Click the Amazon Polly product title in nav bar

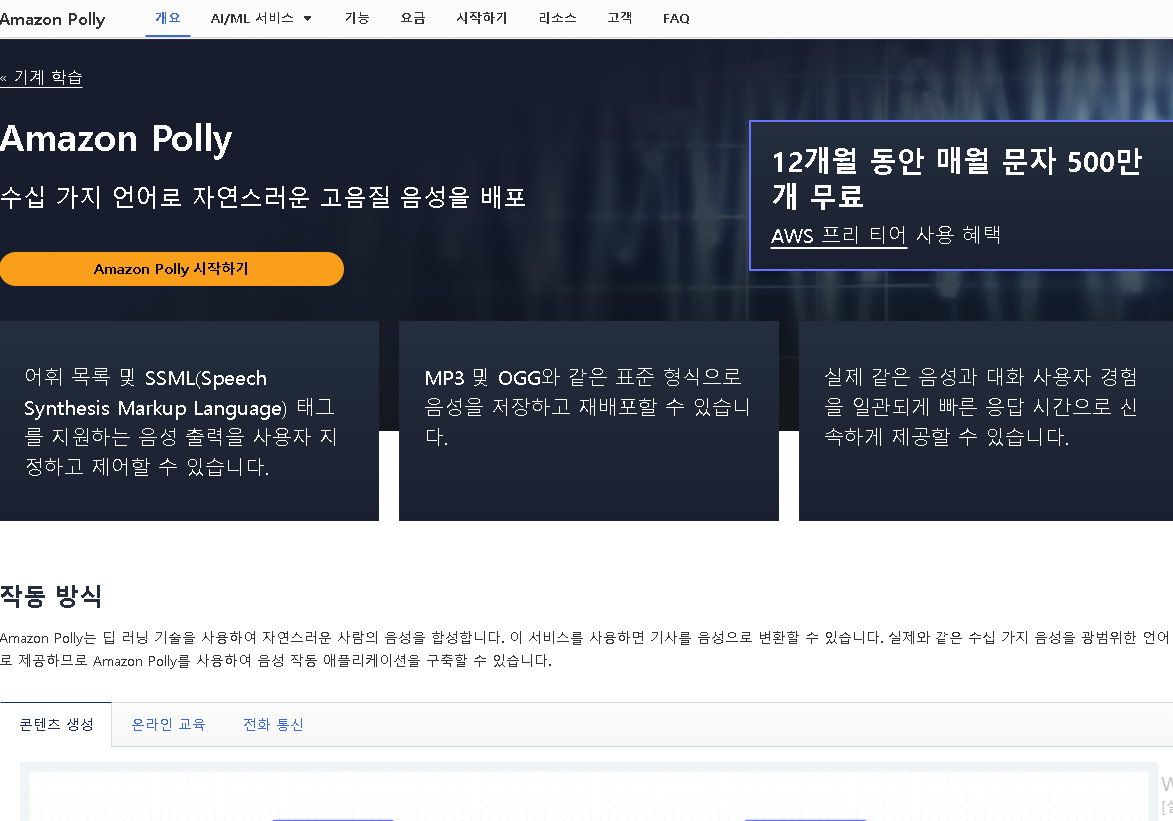click(x=52, y=19)
